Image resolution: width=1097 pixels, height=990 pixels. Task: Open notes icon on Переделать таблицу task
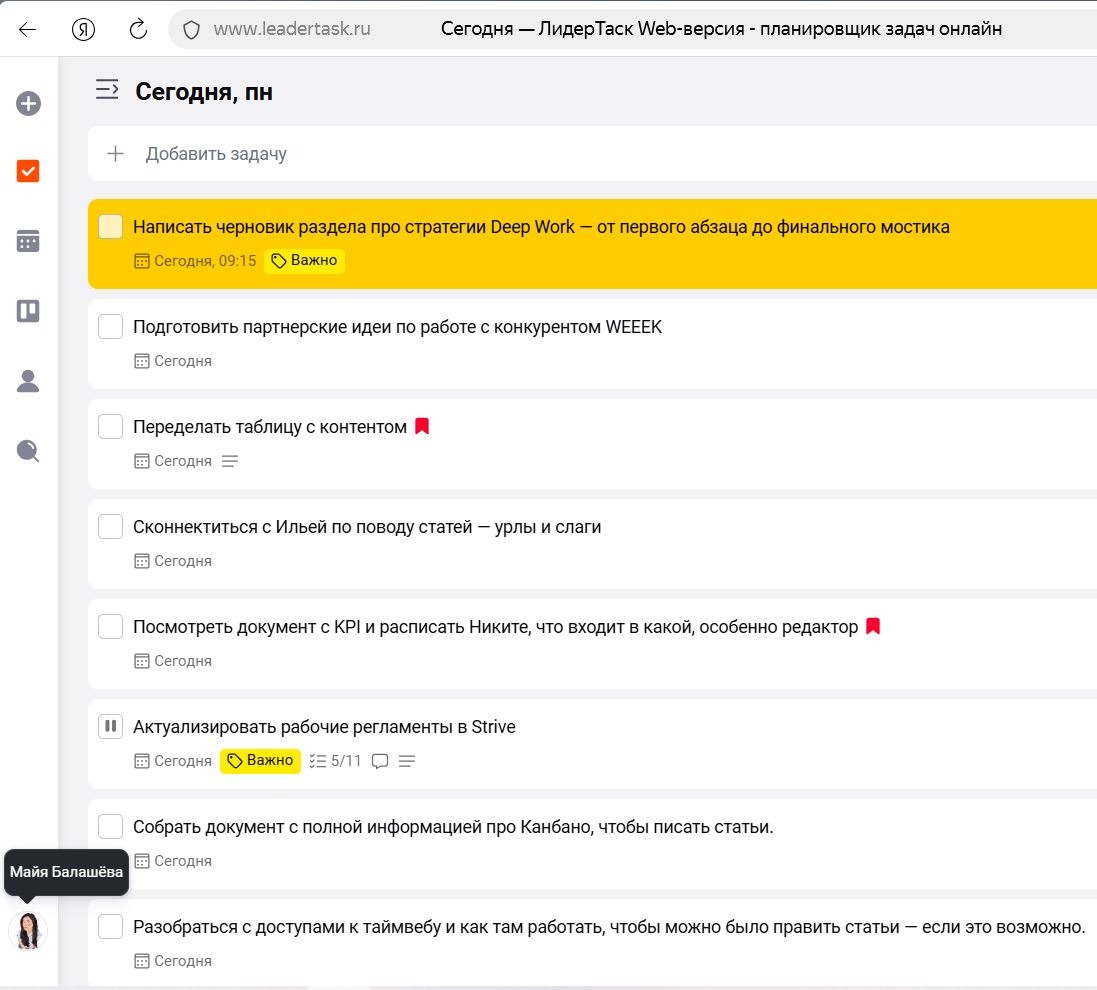coord(229,461)
